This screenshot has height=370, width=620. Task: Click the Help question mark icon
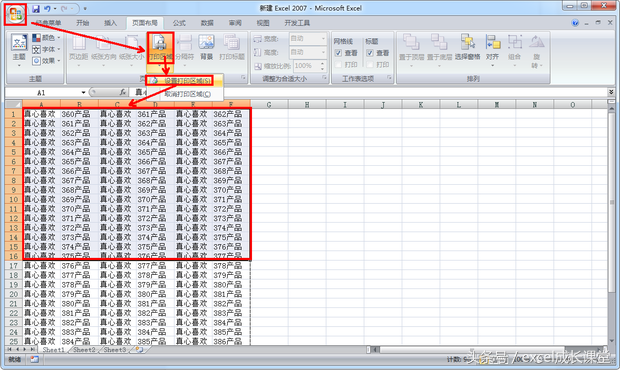pos(575,23)
